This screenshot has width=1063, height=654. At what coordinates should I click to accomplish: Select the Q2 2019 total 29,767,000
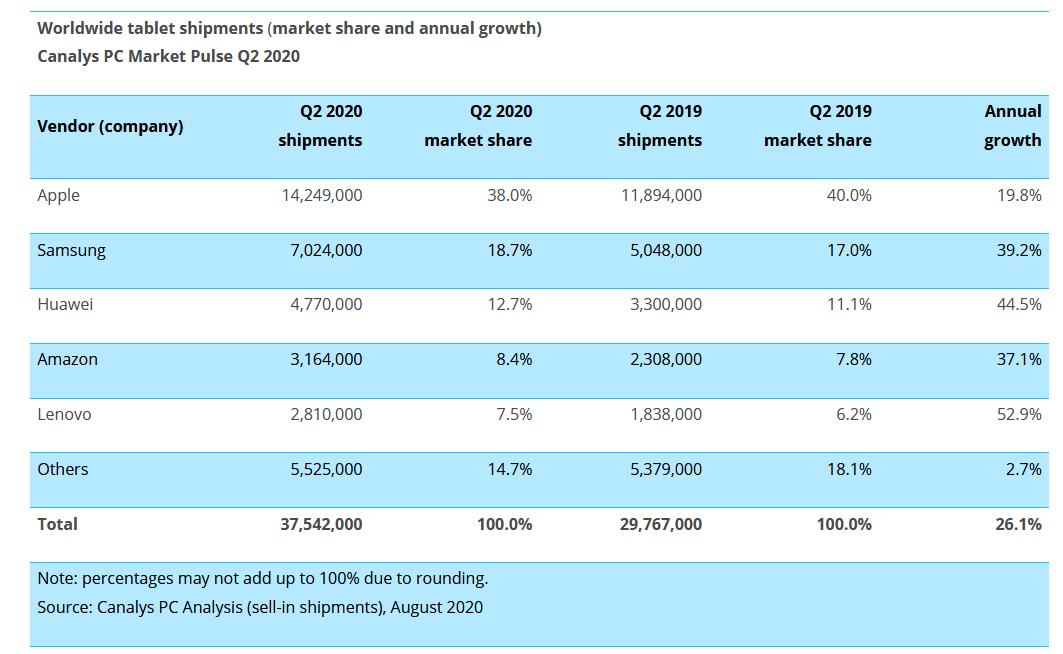(661, 525)
